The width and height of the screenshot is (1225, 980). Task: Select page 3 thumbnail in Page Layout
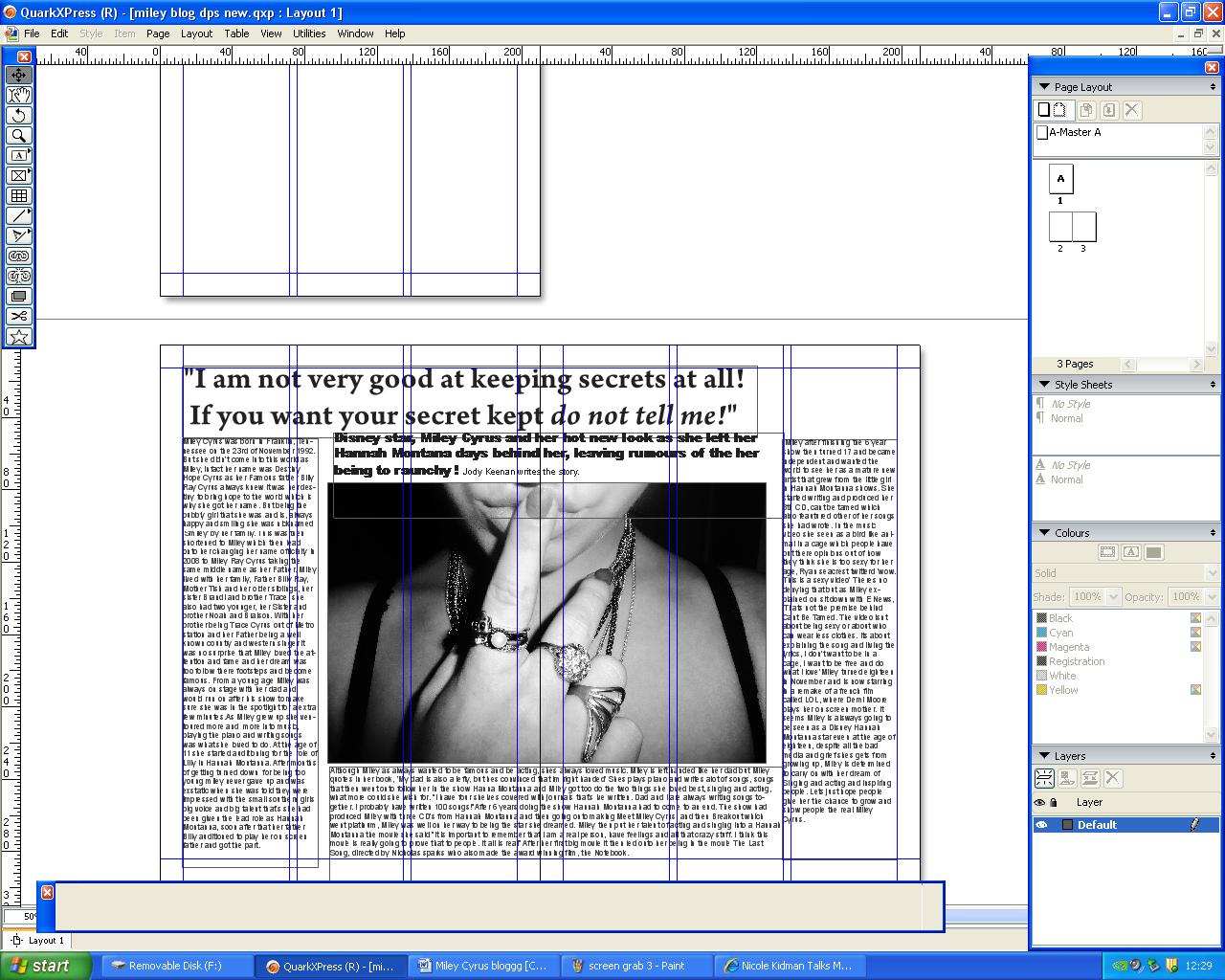[1083, 227]
